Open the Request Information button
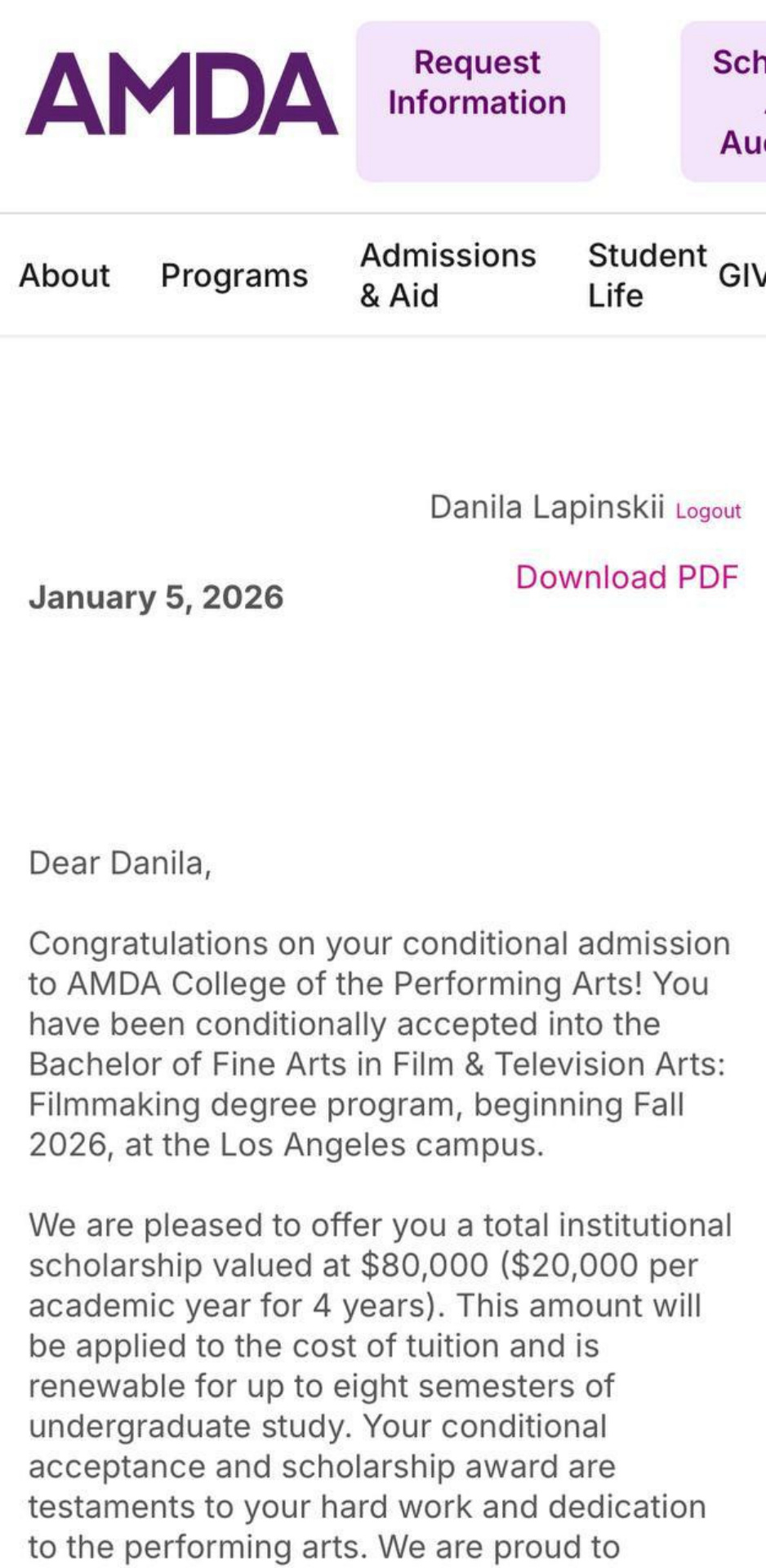Viewport: 766px width, 1568px height. pos(478,101)
